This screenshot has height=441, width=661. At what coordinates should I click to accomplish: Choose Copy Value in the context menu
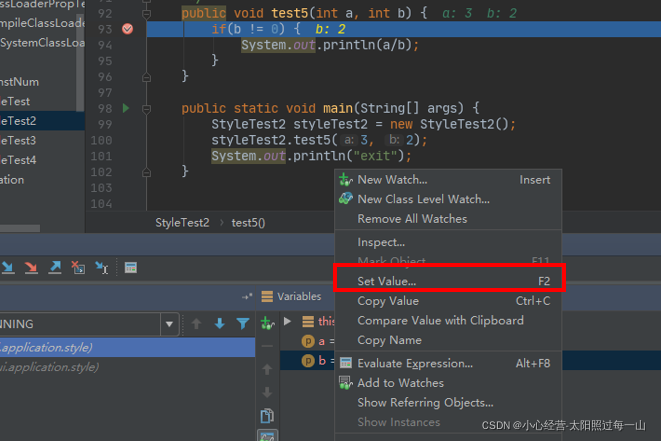tap(448, 301)
